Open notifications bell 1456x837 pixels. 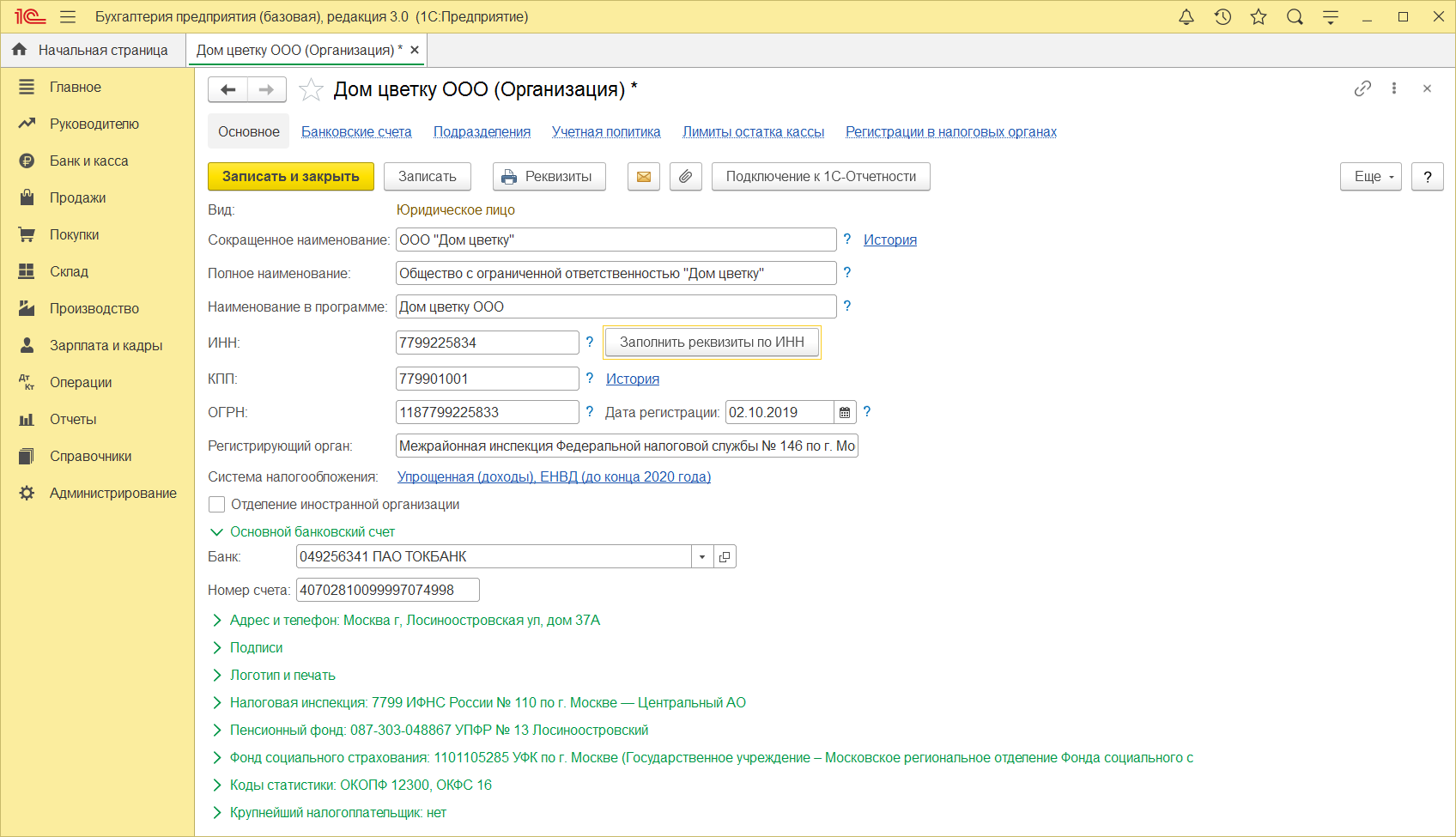click(x=1186, y=17)
